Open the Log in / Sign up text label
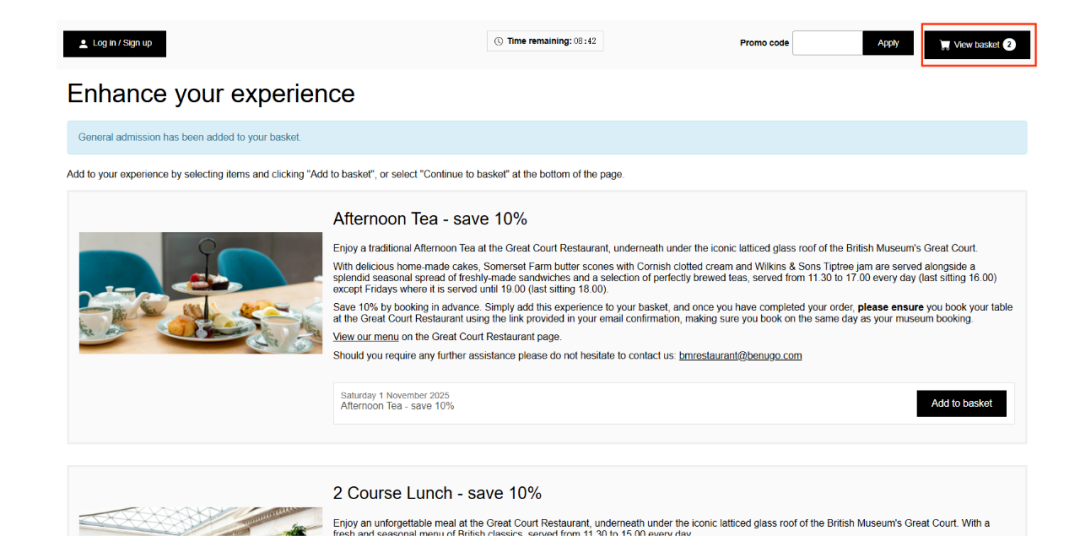 pyautogui.click(x=122, y=44)
